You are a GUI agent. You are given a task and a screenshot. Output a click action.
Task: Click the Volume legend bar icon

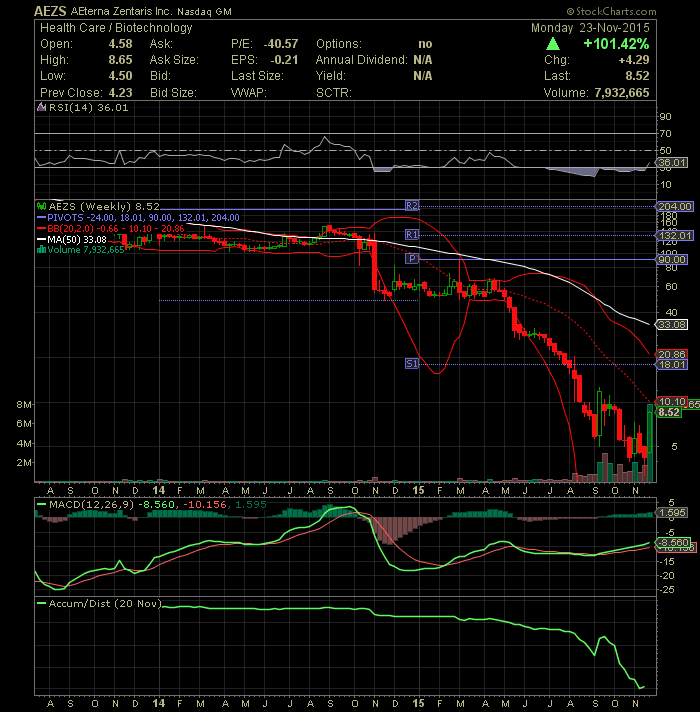tap(40, 250)
